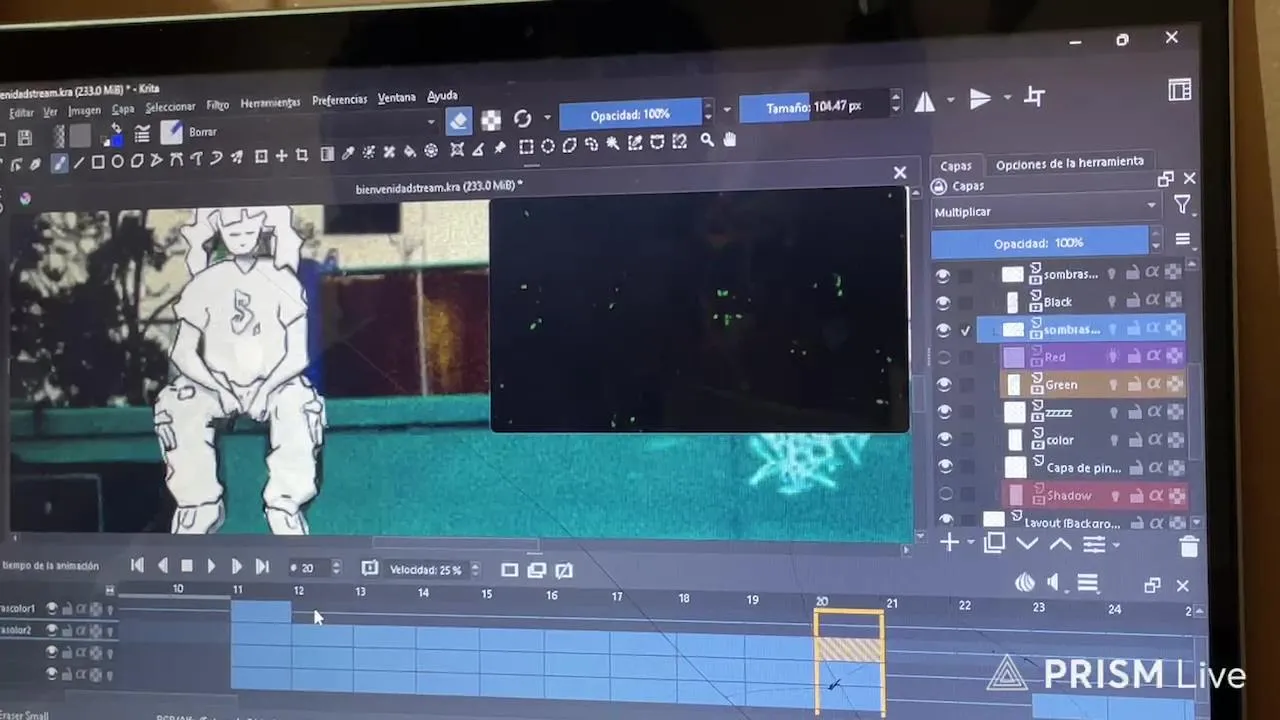Open dropdown next to reload preset icon
This screenshot has width=1280, height=720.
(x=547, y=118)
